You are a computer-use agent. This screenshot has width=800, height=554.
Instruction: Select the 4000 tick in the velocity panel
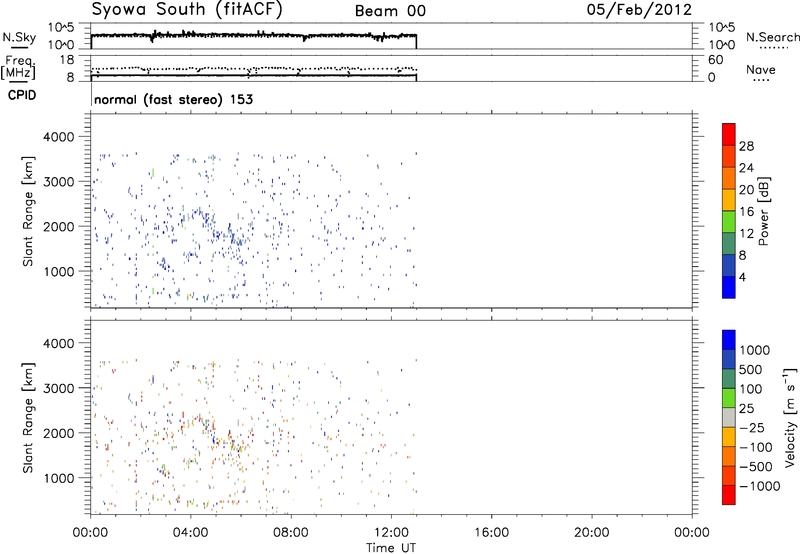(59, 343)
